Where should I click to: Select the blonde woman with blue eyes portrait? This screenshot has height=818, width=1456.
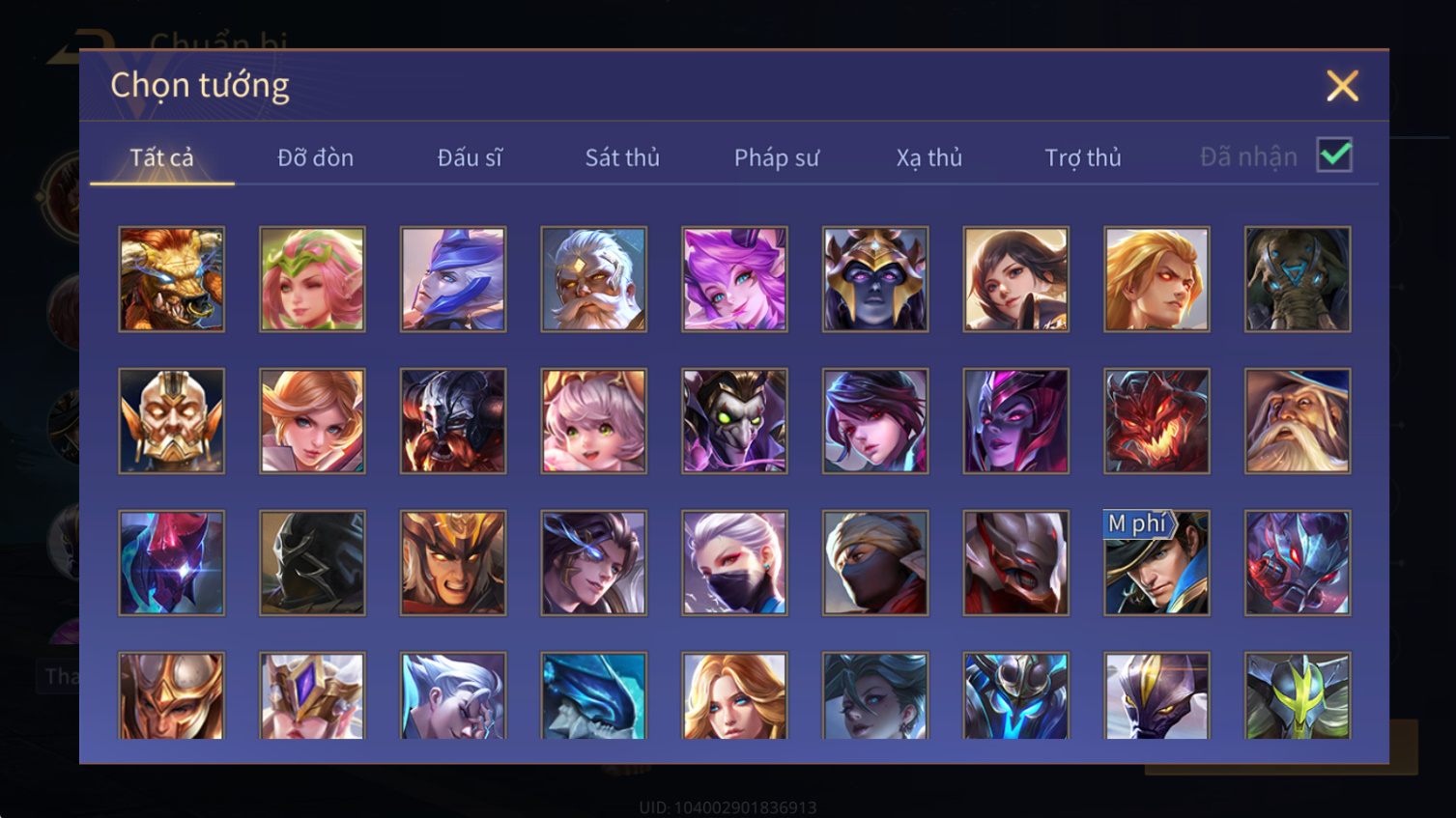click(734, 696)
